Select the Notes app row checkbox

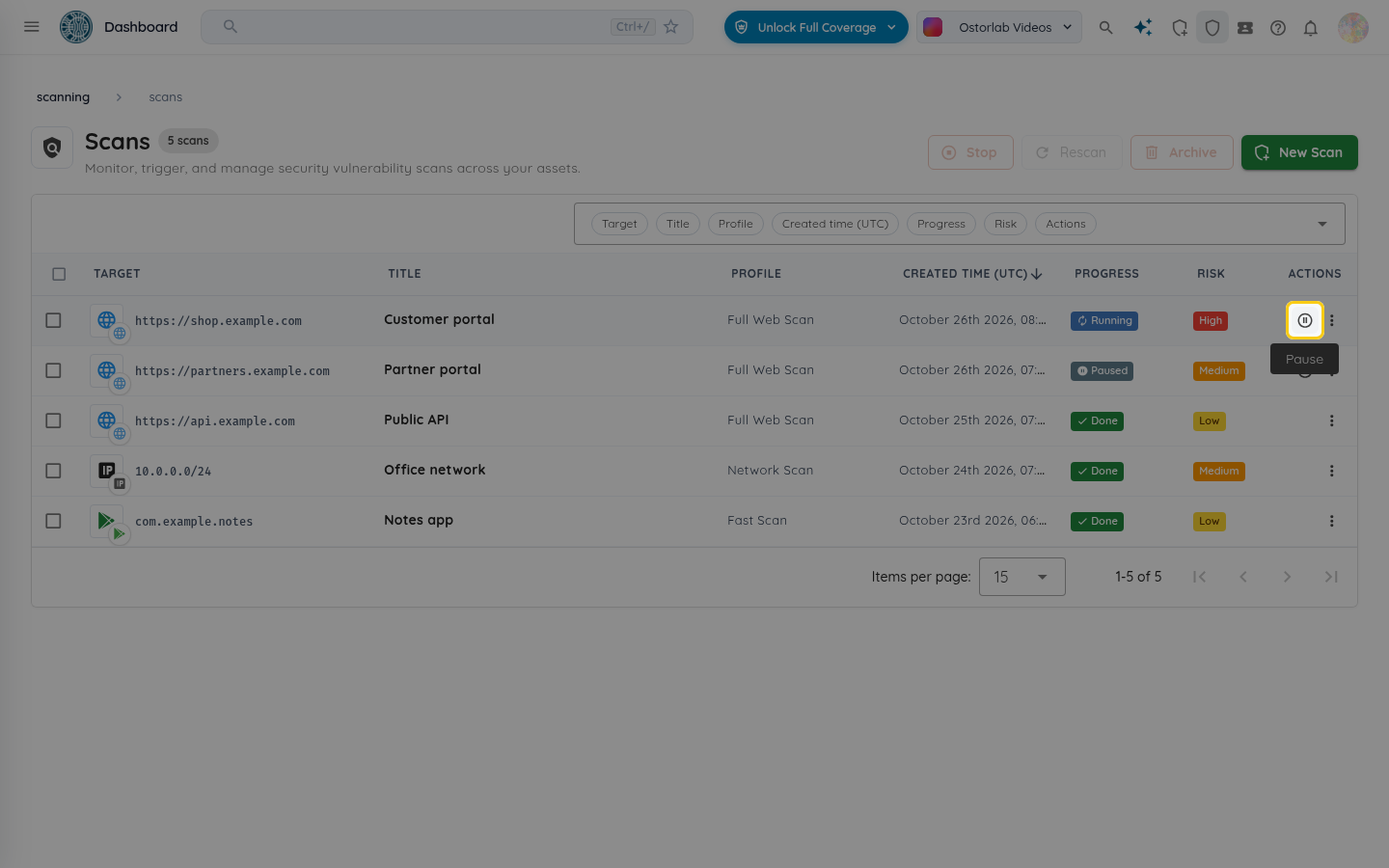(53, 521)
